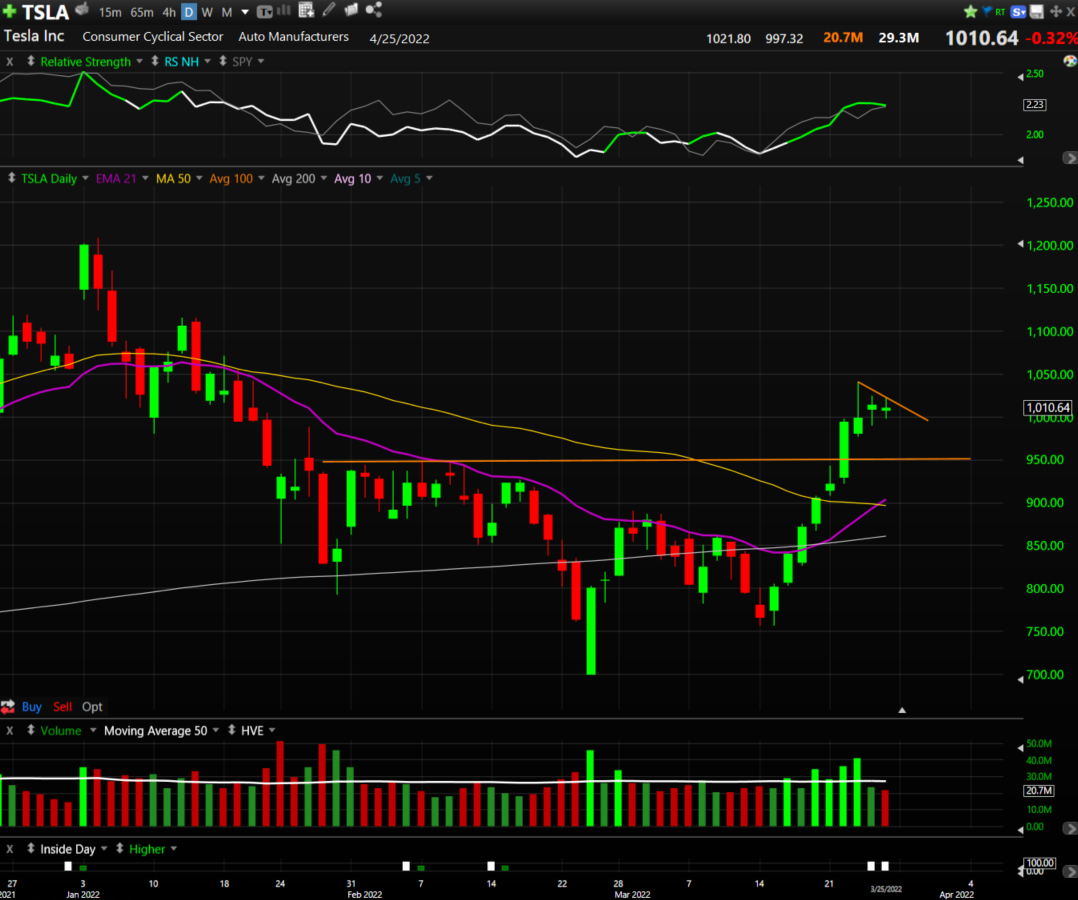The width and height of the screenshot is (1078, 900).
Task: Click the bar chart style icon
Action: click(x=283, y=10)
